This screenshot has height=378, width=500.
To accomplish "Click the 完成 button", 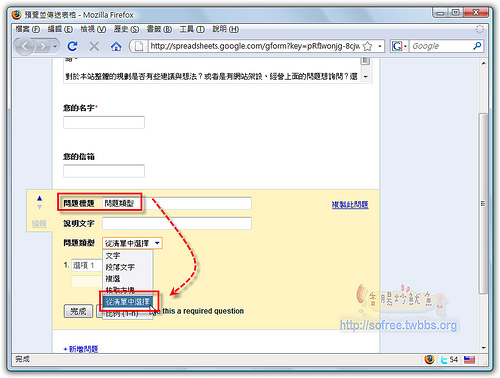I will (78, 311).
